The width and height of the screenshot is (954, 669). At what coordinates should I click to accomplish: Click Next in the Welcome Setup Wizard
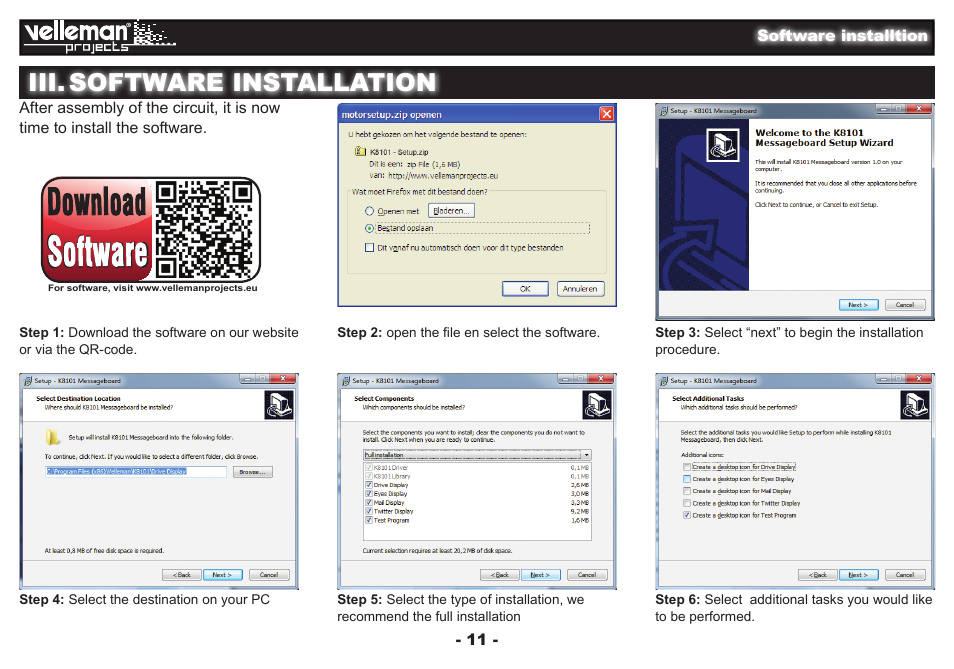[x=858, y=305]
